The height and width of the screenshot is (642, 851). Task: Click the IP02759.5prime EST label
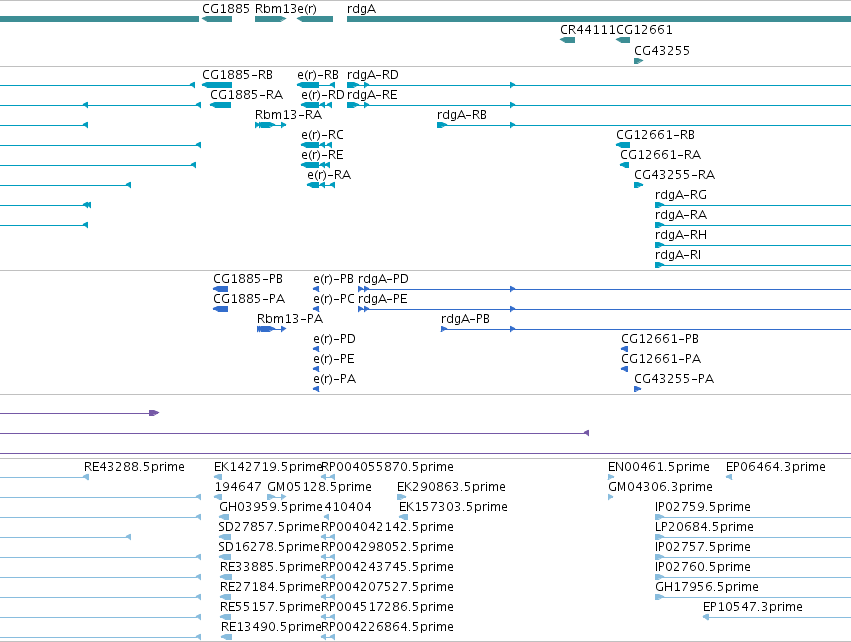point(703,507)
